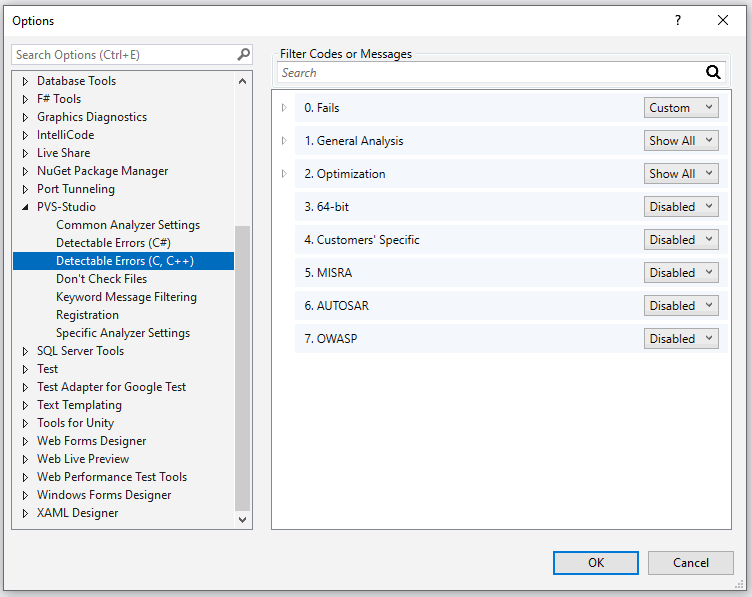Select Common Analyzer Settings page

(x=128, y=225)
